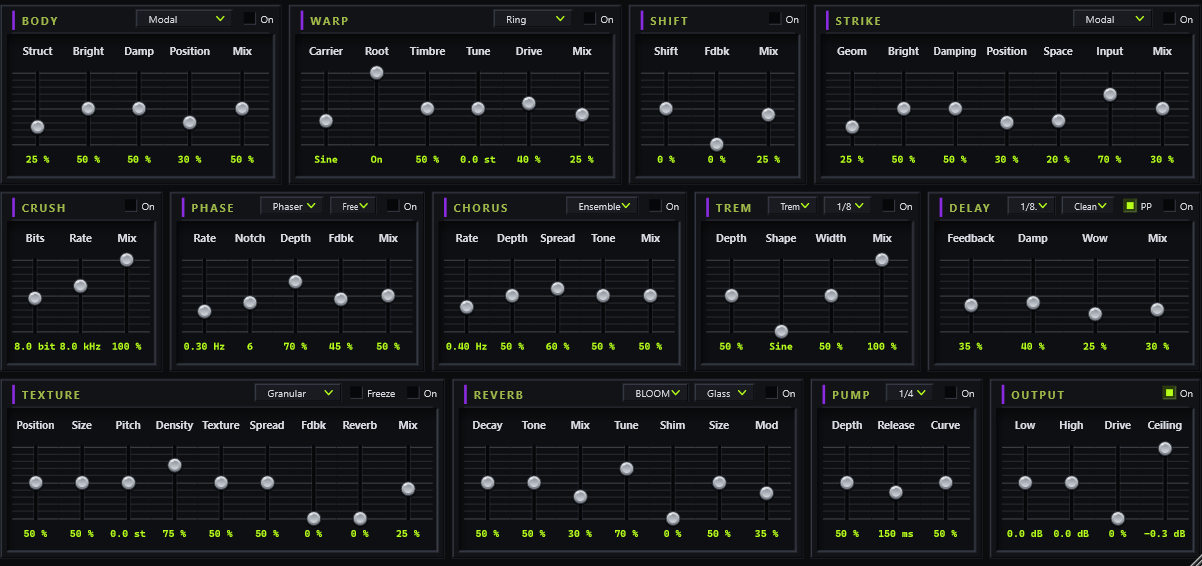Open the TREM mode dropdown
1202x566 pixels.
click(x=792, y=206)
